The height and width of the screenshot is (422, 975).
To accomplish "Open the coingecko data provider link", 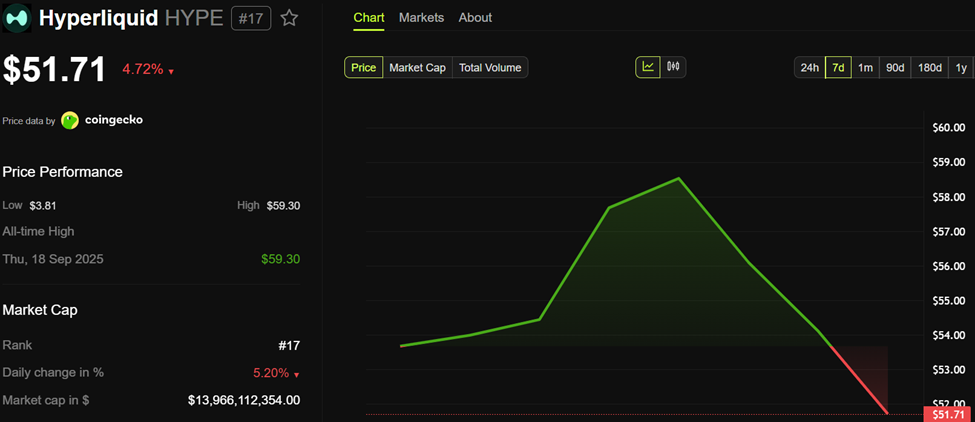I will tap(114, 120).
